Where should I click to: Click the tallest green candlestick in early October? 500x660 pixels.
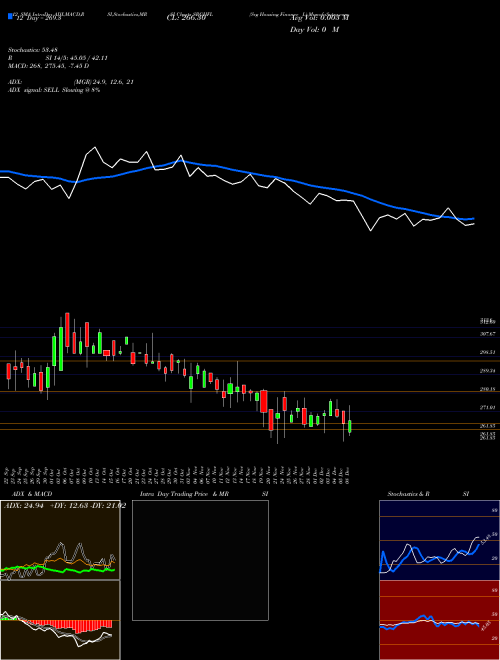point(61,349)
